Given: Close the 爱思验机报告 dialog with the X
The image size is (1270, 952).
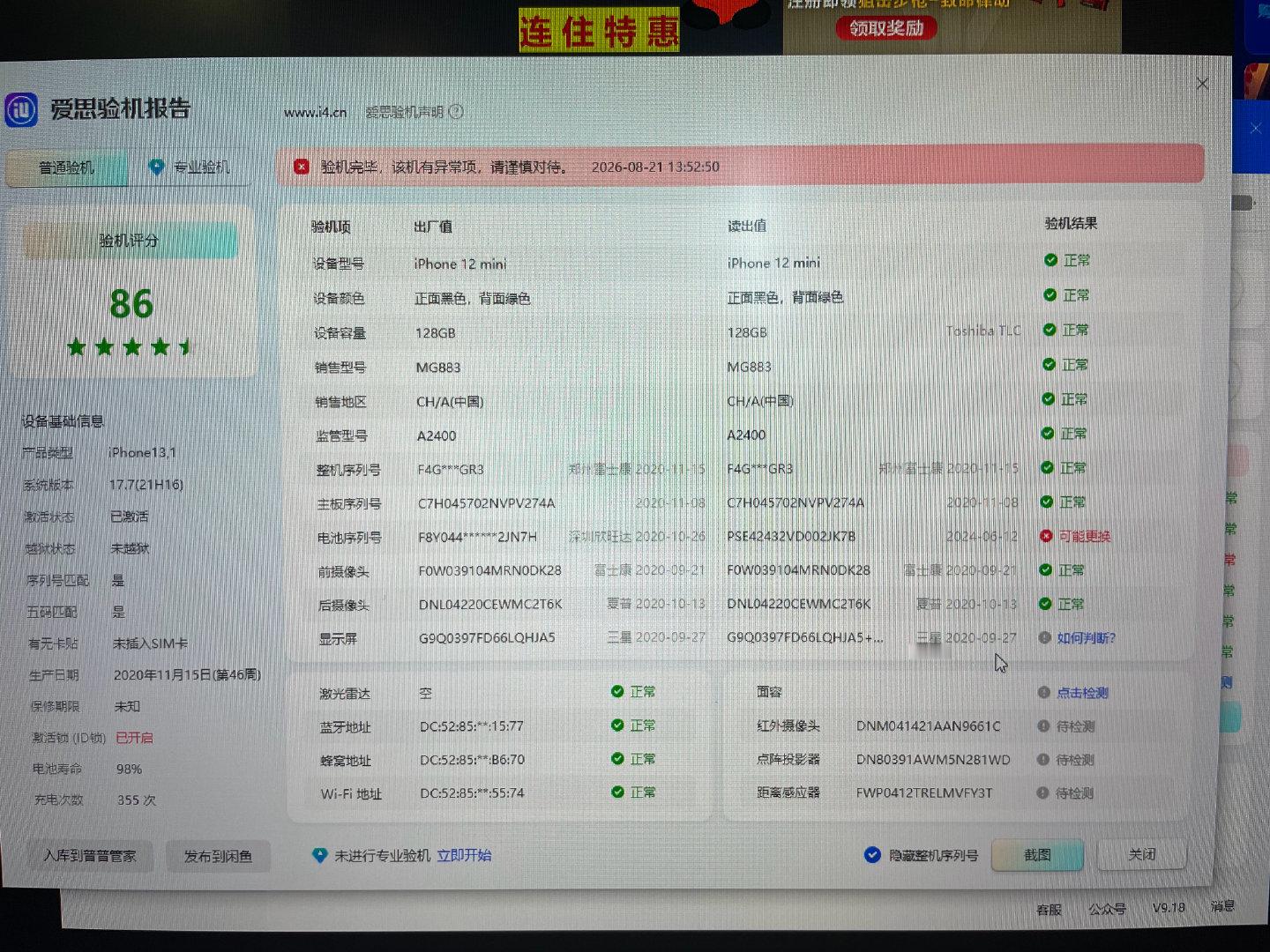Looking at the screenshot, I should click(x=1202, y=84).
